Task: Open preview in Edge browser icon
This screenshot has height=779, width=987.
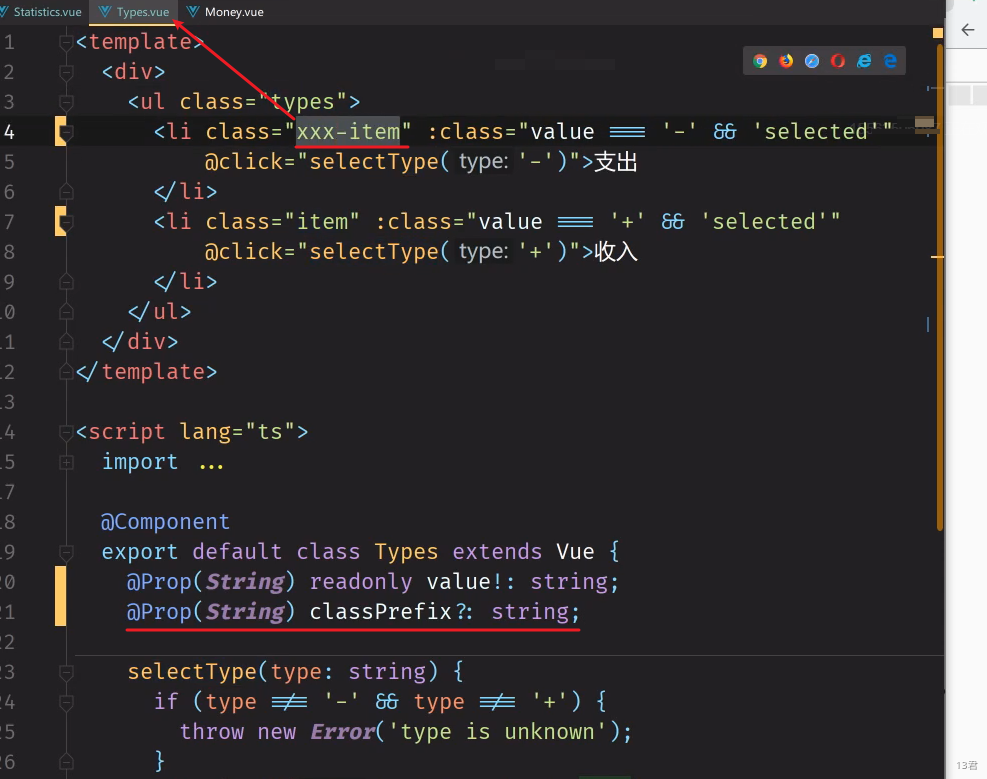Action: (x=890, y=61)
